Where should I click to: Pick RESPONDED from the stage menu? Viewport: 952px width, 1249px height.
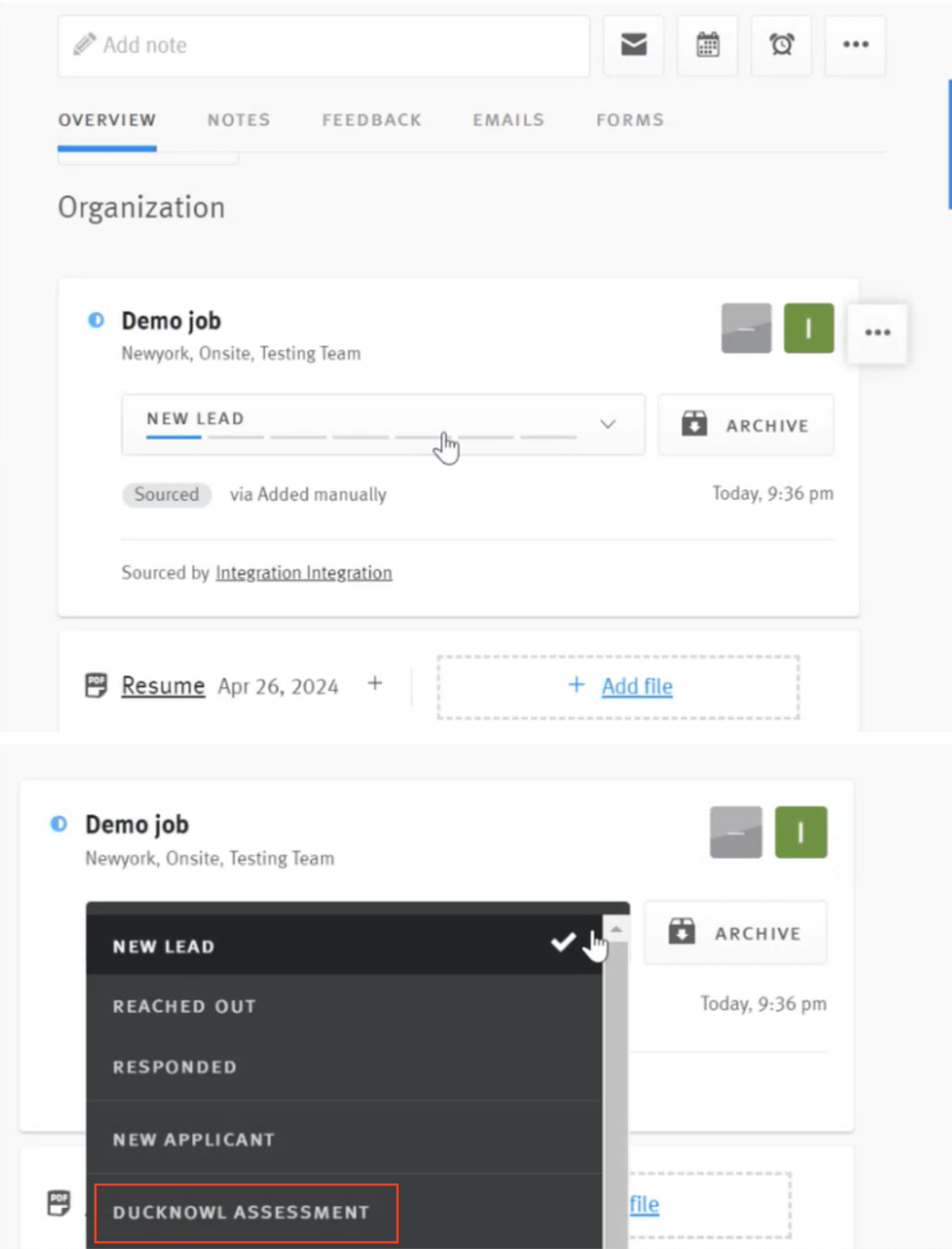tap(175, 1067)
